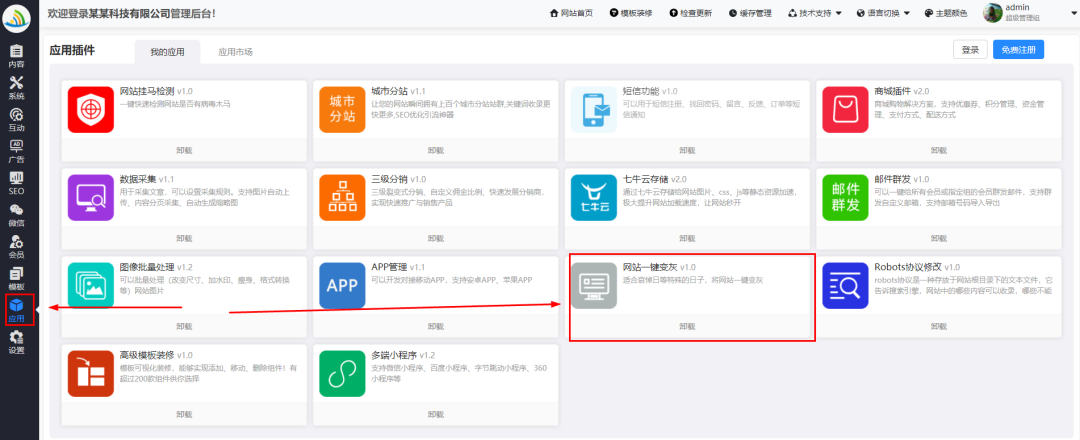Image resolution: width=1080 pixels, height=440 pixels.
Task: Click the 免费注册 button
Action: [1018, 49]
